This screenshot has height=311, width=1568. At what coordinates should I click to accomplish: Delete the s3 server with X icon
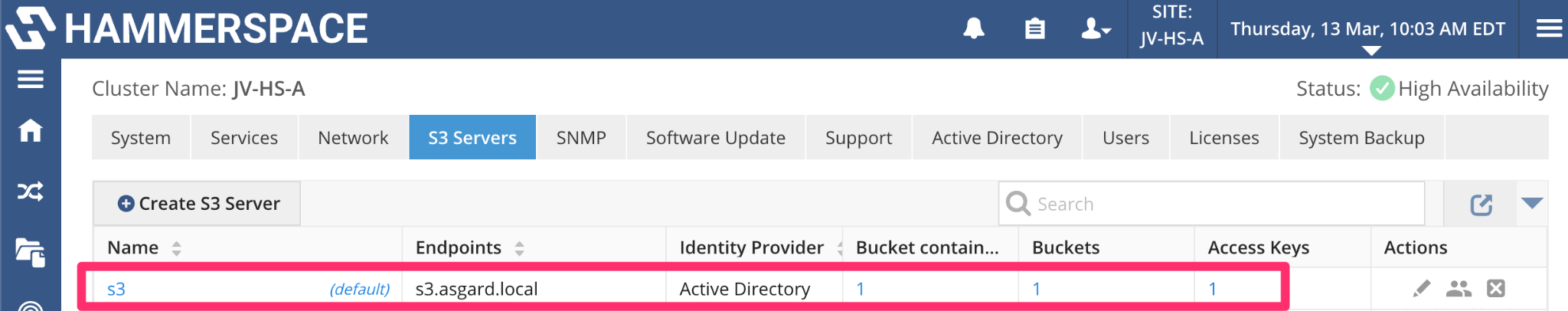pyautogui.click(x=1496, y=289)
